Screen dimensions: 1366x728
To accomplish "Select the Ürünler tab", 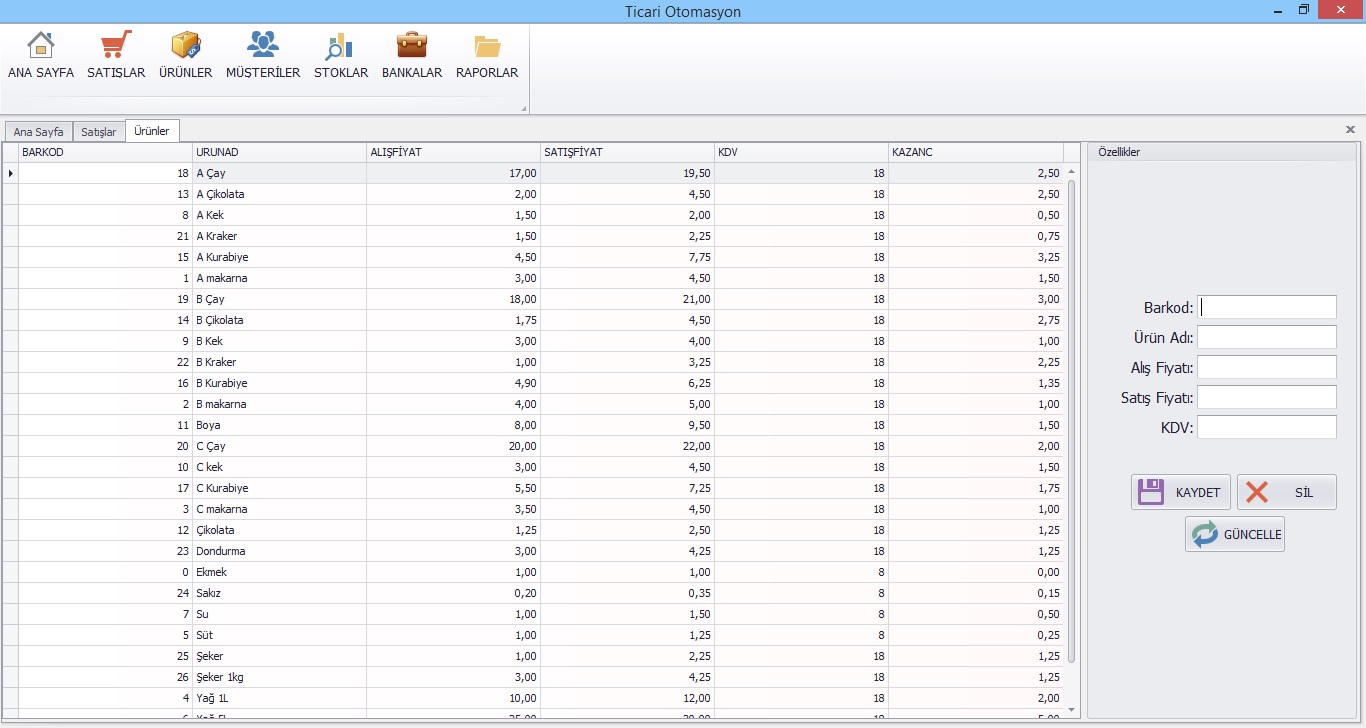I will [152, 130].
